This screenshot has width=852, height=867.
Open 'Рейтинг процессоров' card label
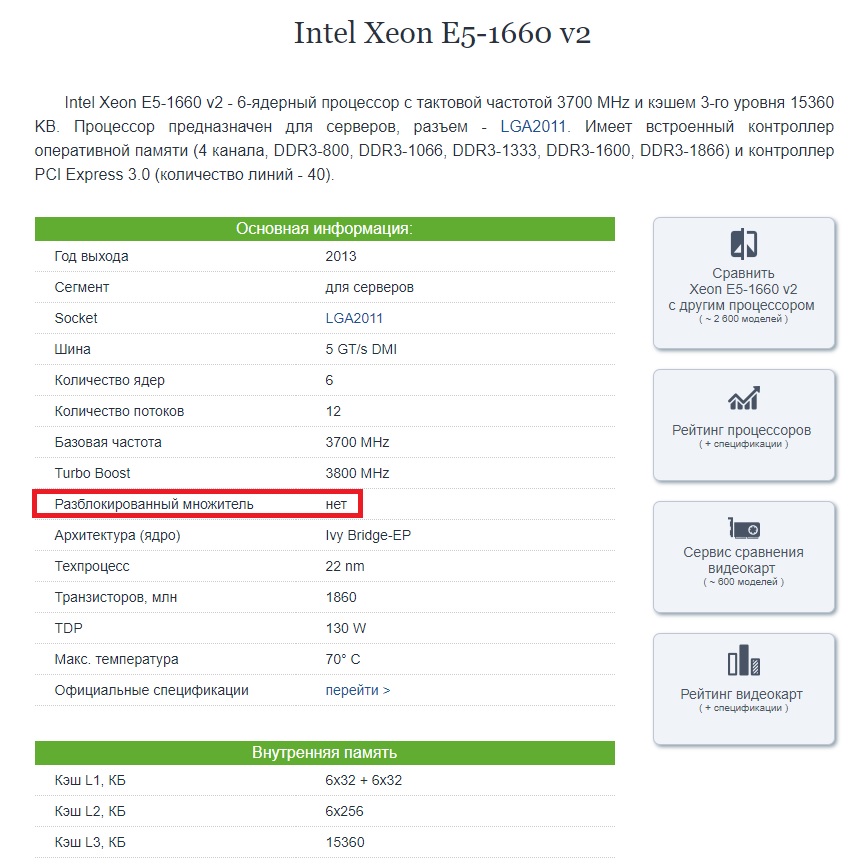pos(741,430)
